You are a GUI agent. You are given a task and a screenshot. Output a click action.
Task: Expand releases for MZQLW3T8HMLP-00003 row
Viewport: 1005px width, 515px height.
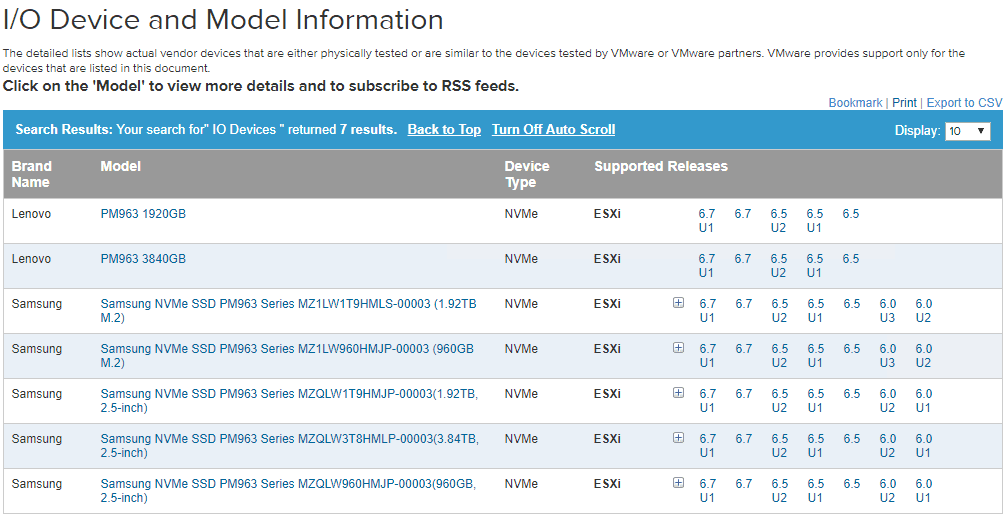(679, 438)
